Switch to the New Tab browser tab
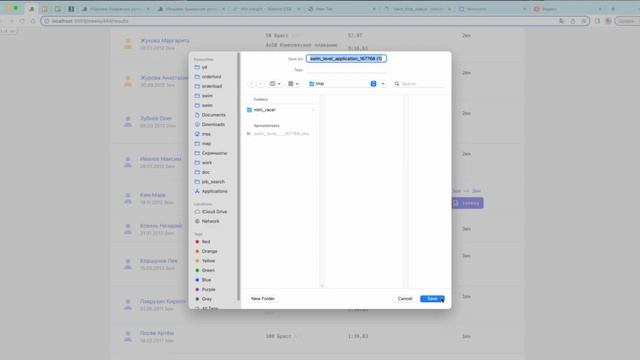The image size is (640, 360). [x=342, y=9]
